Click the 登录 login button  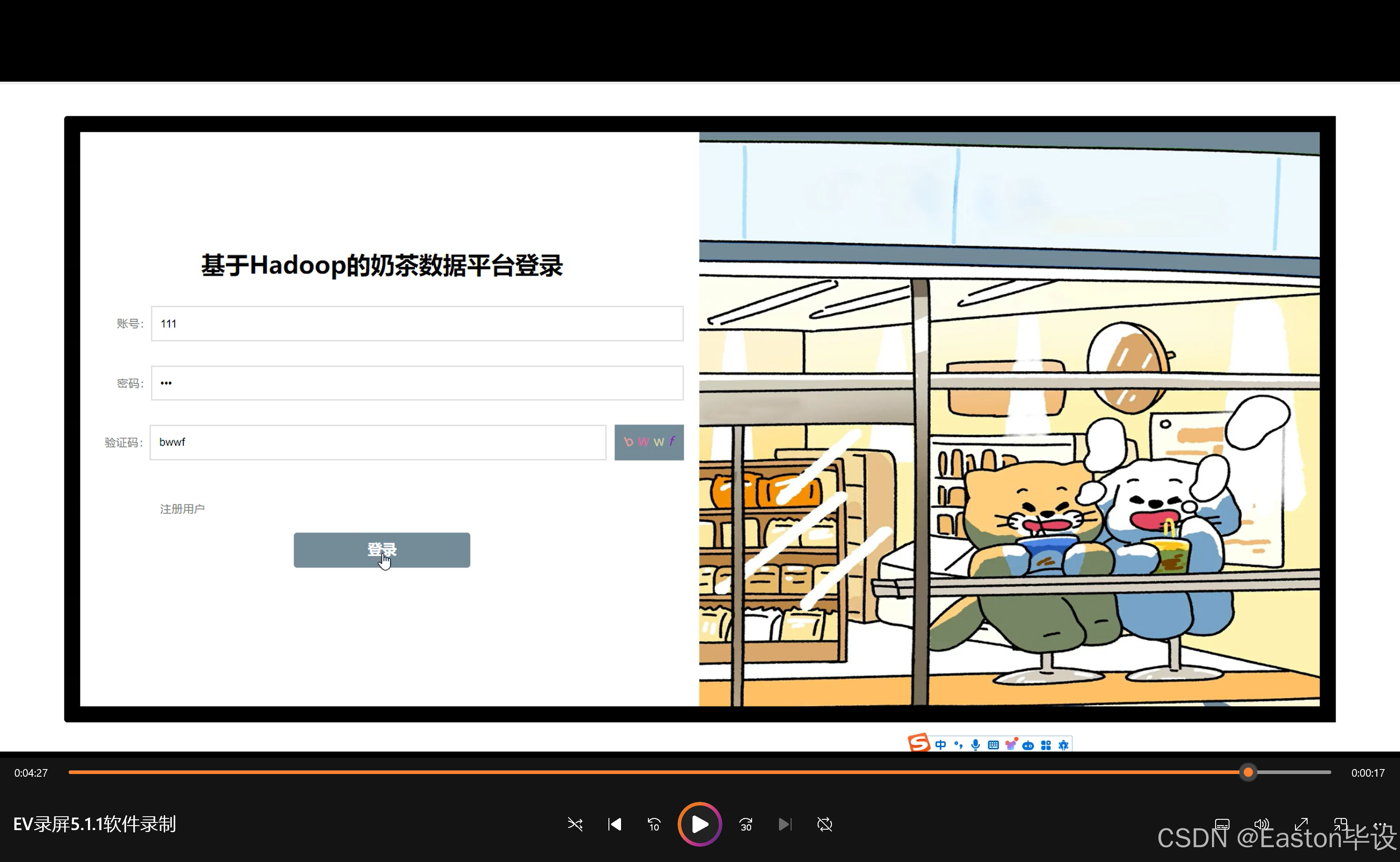point(382,550)
